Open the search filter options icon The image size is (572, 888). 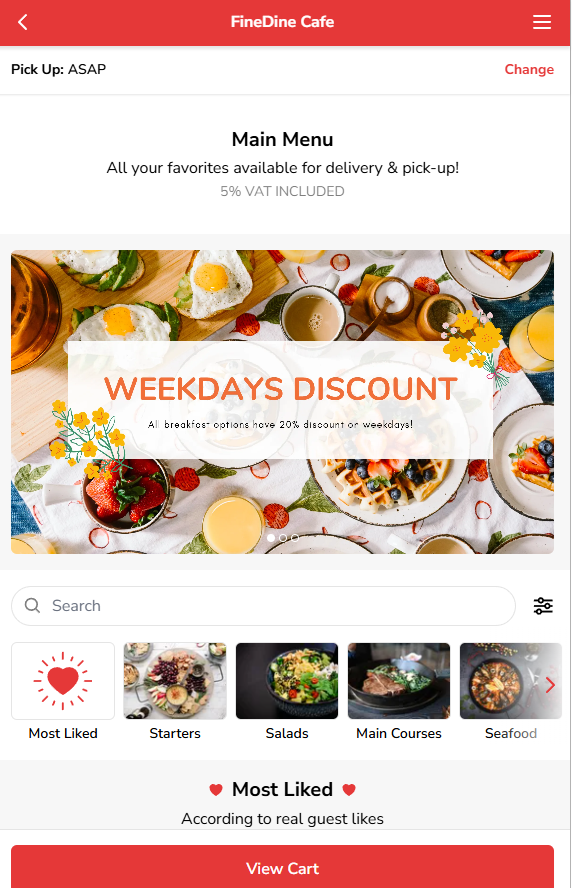pyautogui.click(x=543, y=605)
